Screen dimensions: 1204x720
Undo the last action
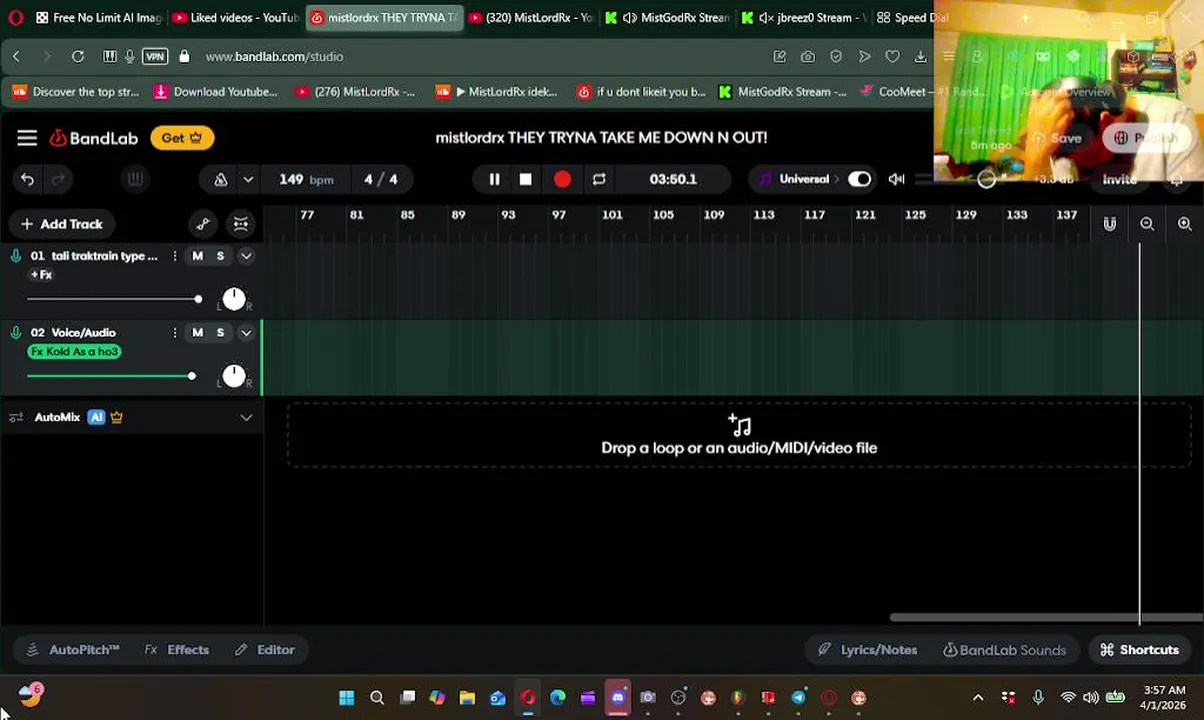point(28,180)
